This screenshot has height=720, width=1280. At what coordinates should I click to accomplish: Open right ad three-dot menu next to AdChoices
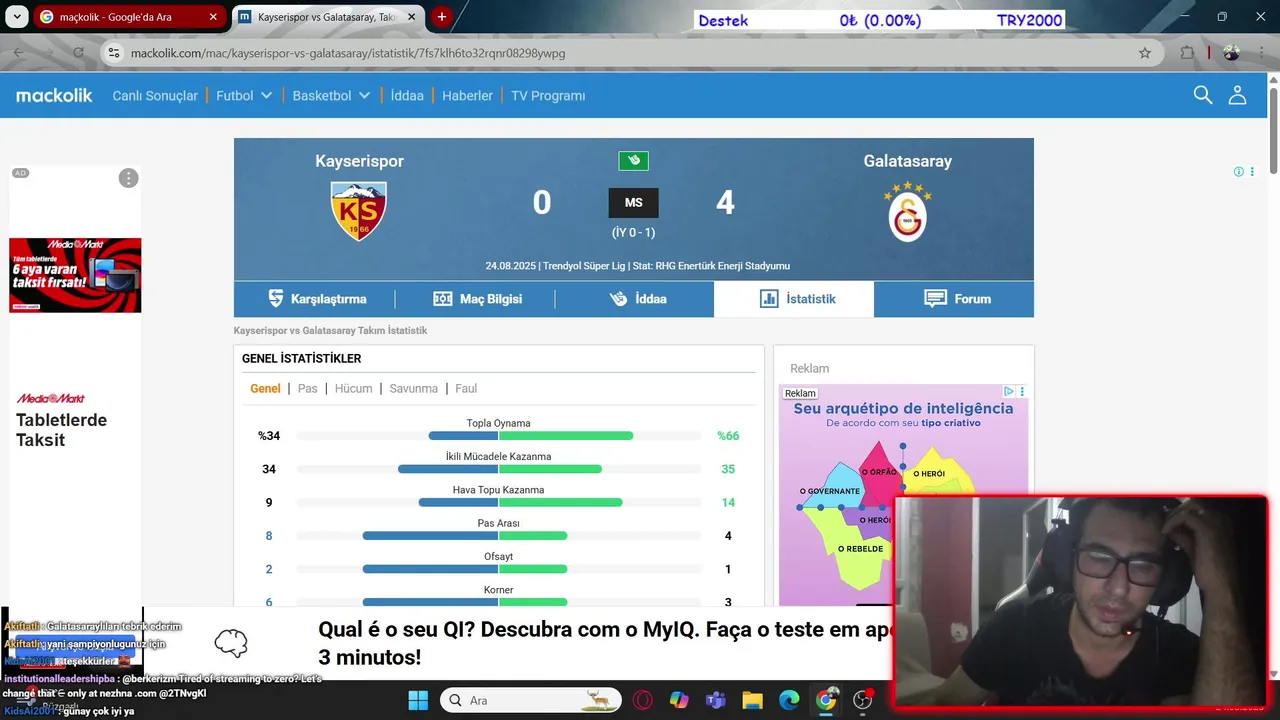coord(1022,392)
